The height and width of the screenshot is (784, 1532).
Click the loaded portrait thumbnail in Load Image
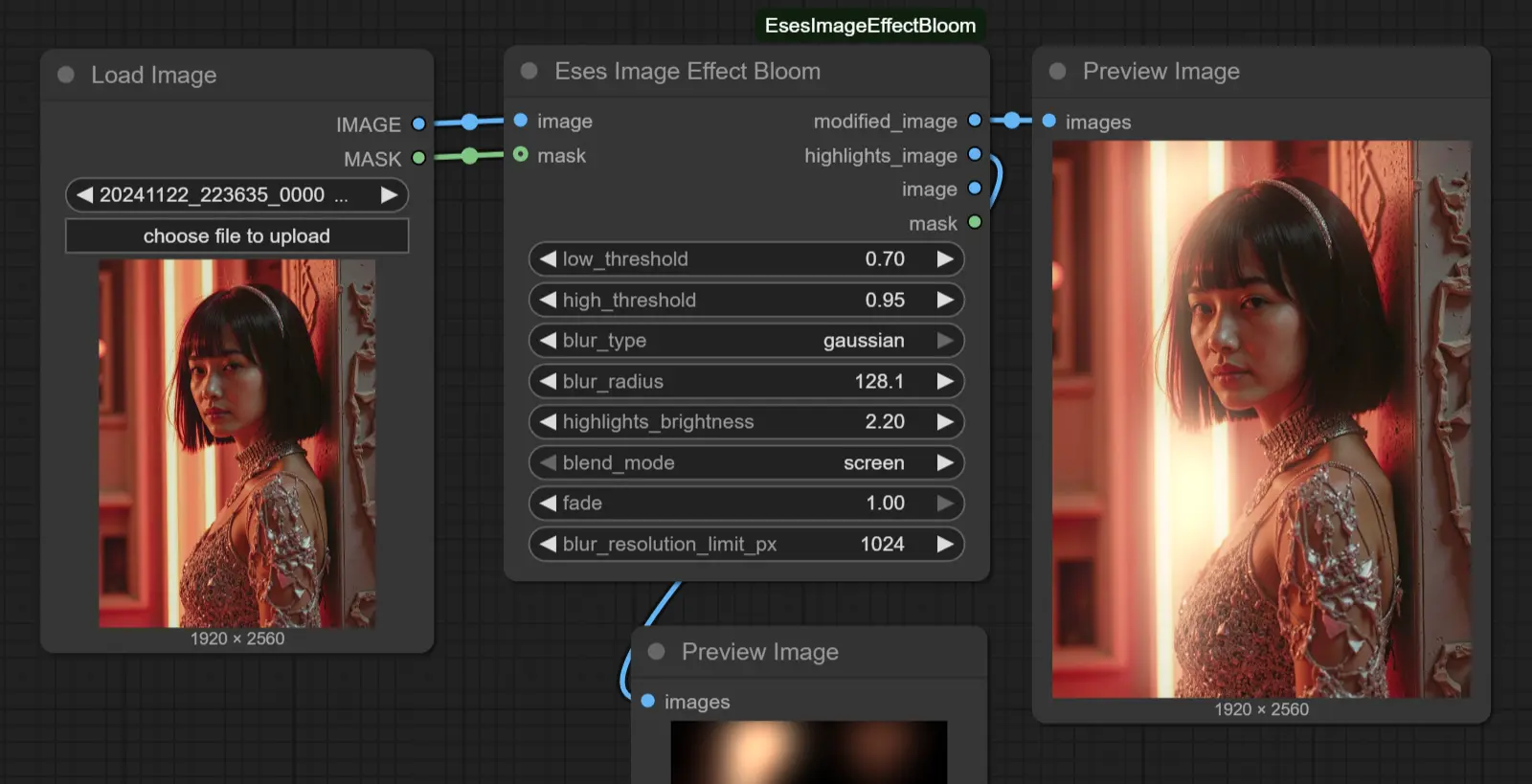[x=237, y=443]
